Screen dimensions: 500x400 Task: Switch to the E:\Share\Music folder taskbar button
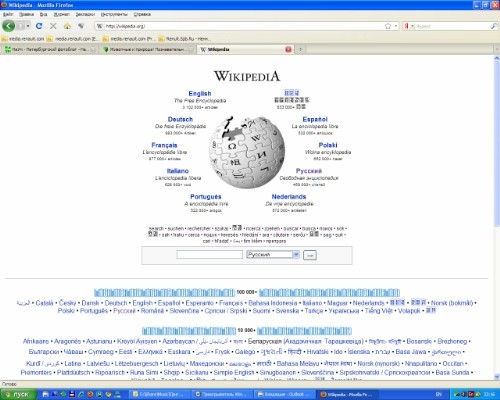(160, 394)
